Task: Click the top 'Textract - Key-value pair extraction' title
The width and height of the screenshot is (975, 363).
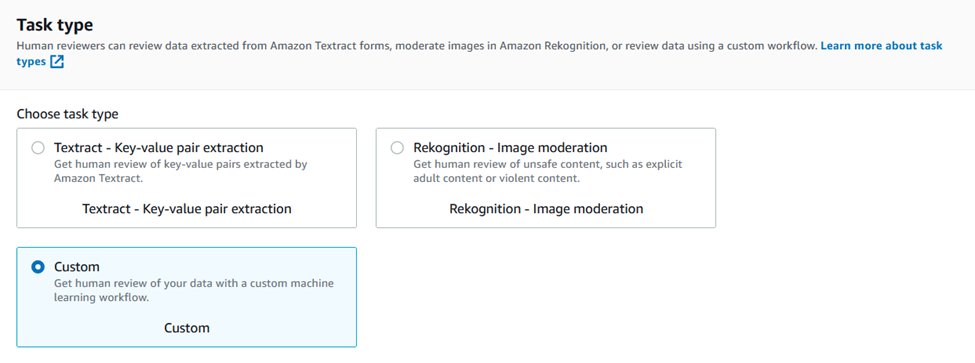Action: point(159,148)
